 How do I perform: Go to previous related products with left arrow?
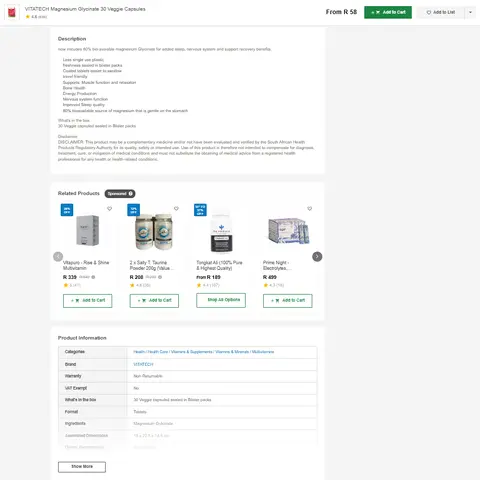tap(58, 256)
